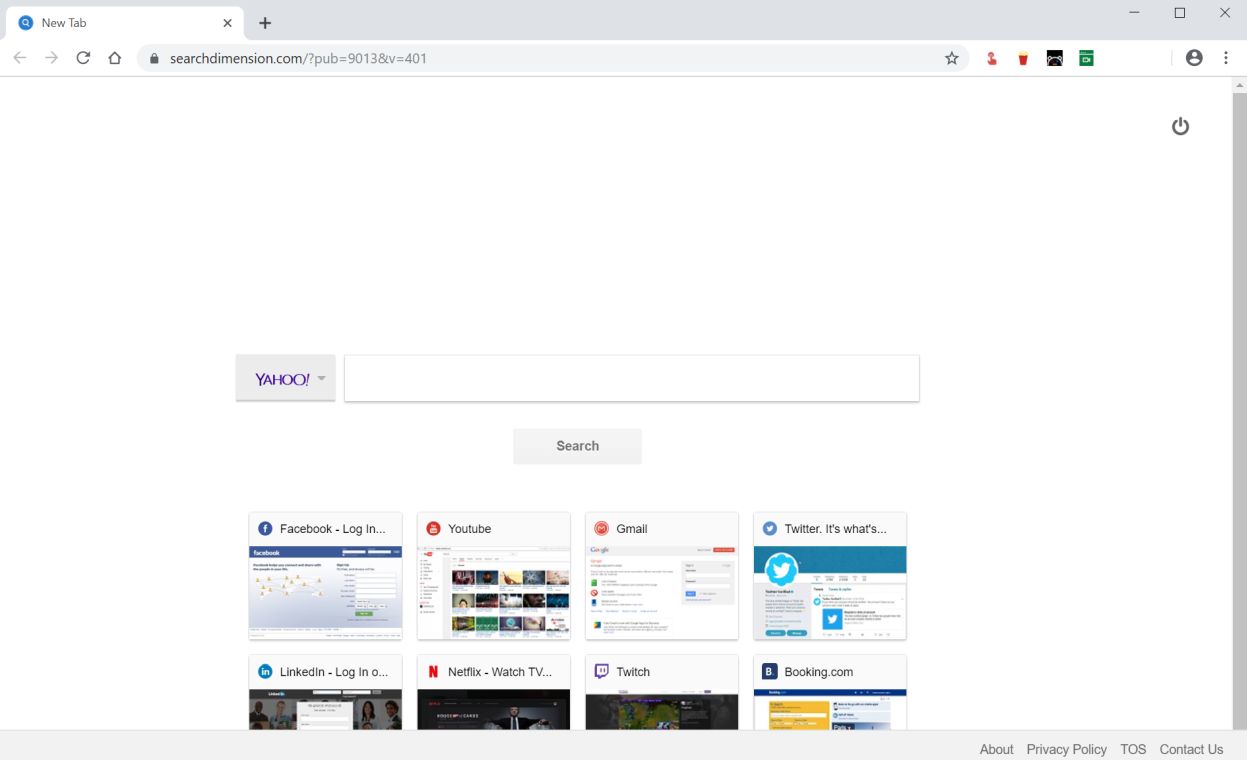Bookmark this page with the star icon
1247x760 pixels.
[952, 58]
